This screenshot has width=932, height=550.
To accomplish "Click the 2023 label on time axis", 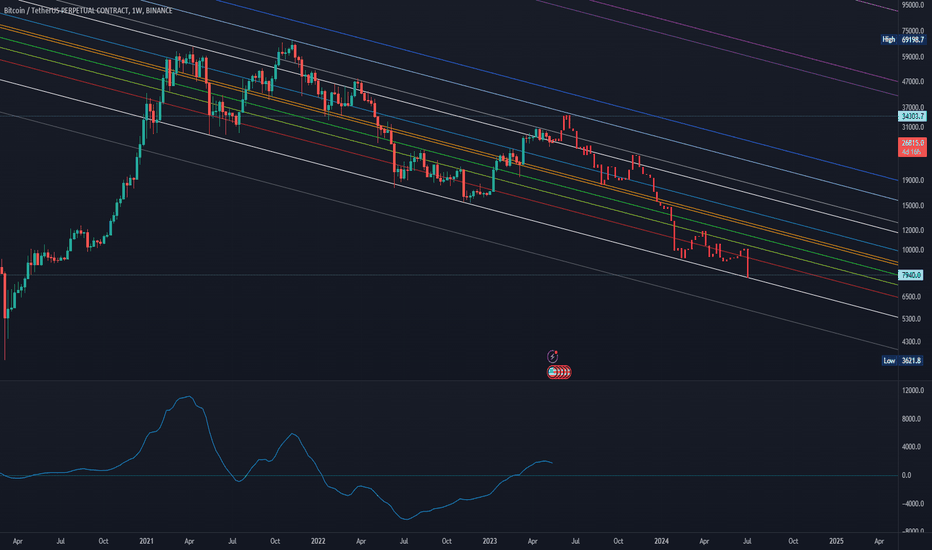I will pyautogui.click(x=489, y=541).
